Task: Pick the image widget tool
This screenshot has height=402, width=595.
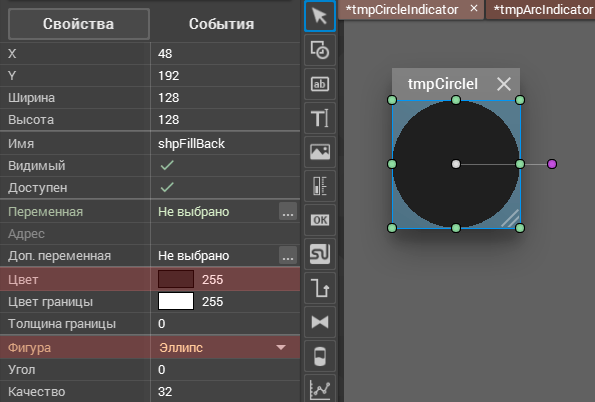Action: pos(320,152)
